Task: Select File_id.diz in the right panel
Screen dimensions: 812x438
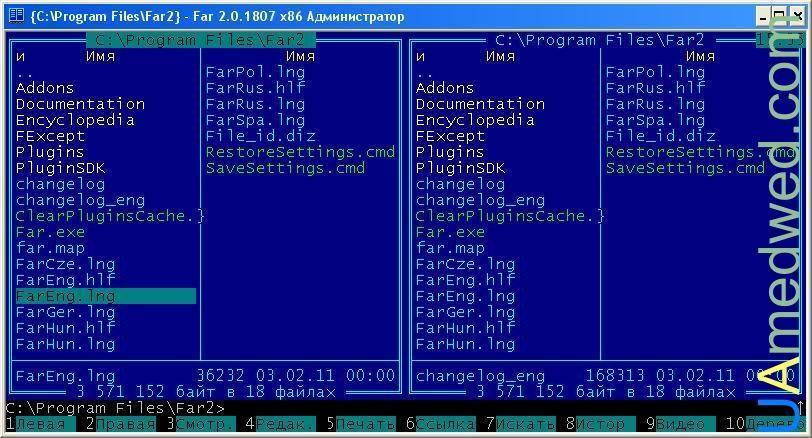Action: pos(660,136)
